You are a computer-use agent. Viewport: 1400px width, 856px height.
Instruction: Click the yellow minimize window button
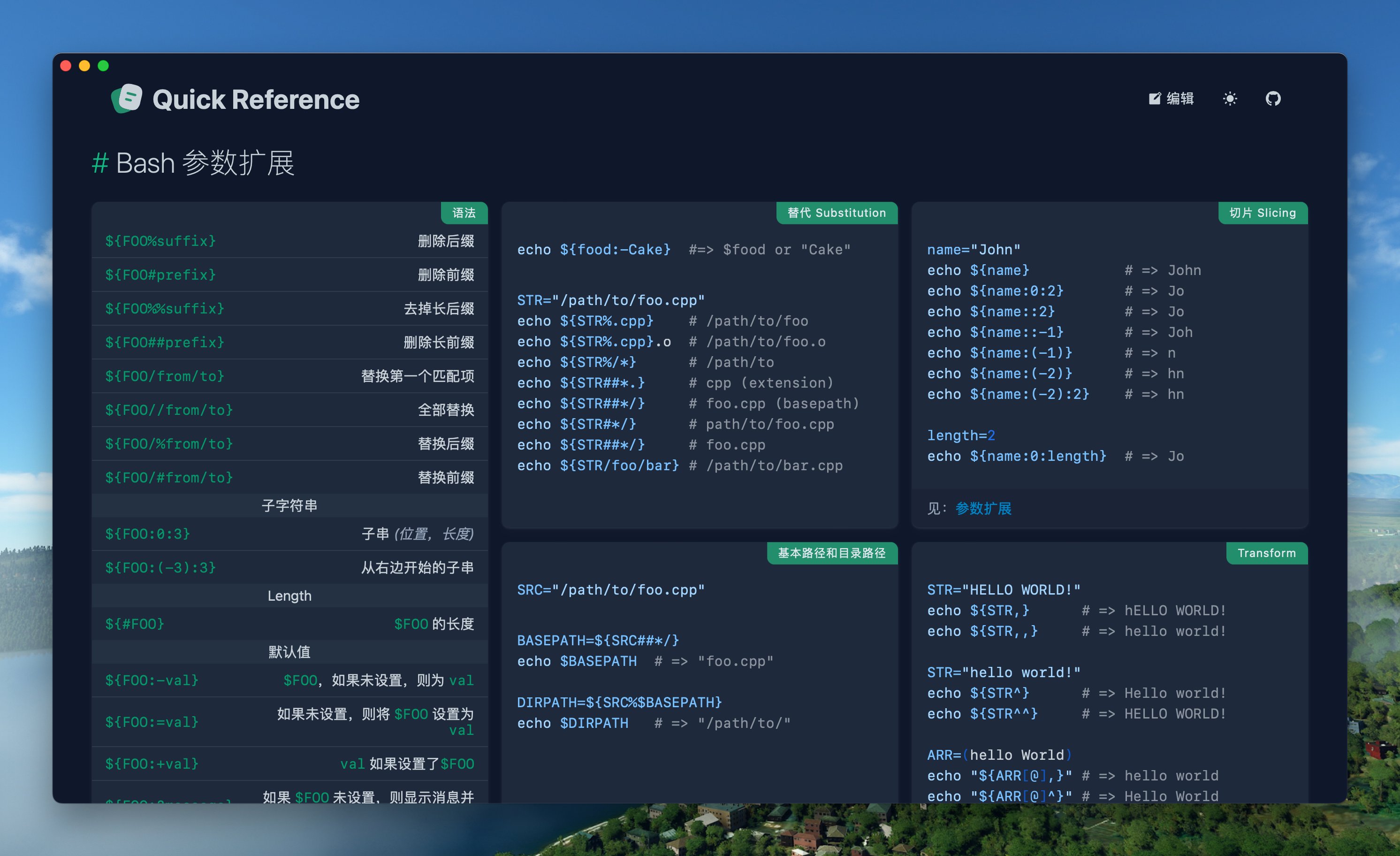(84, 66)
